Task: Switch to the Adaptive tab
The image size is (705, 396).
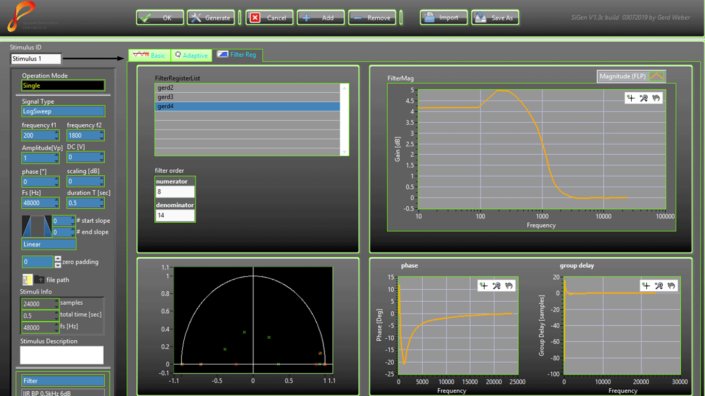Action: (192, 55)
